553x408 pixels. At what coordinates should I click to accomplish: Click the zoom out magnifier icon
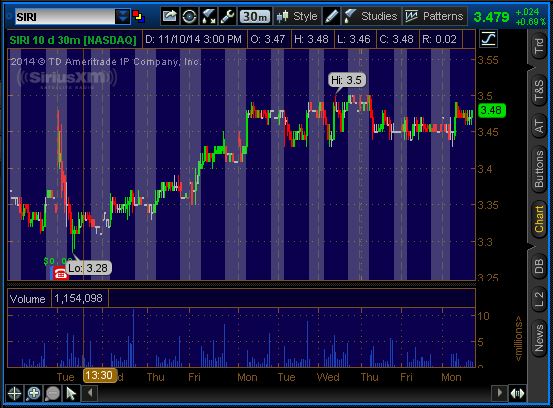(x=52, y=393)
